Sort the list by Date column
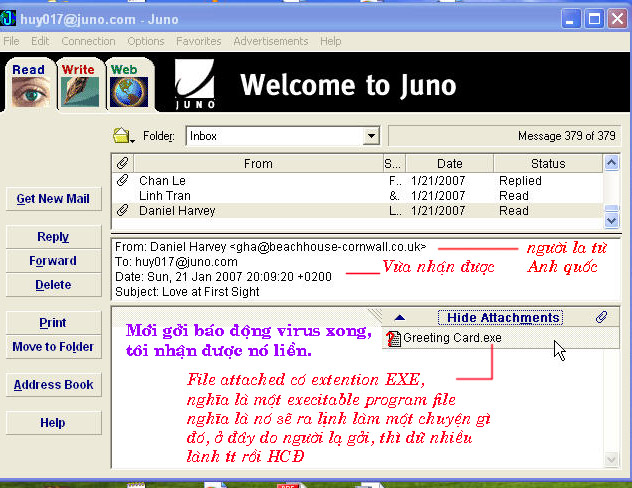Viewport: 632px width, 488px height. [x=449, y=164]
